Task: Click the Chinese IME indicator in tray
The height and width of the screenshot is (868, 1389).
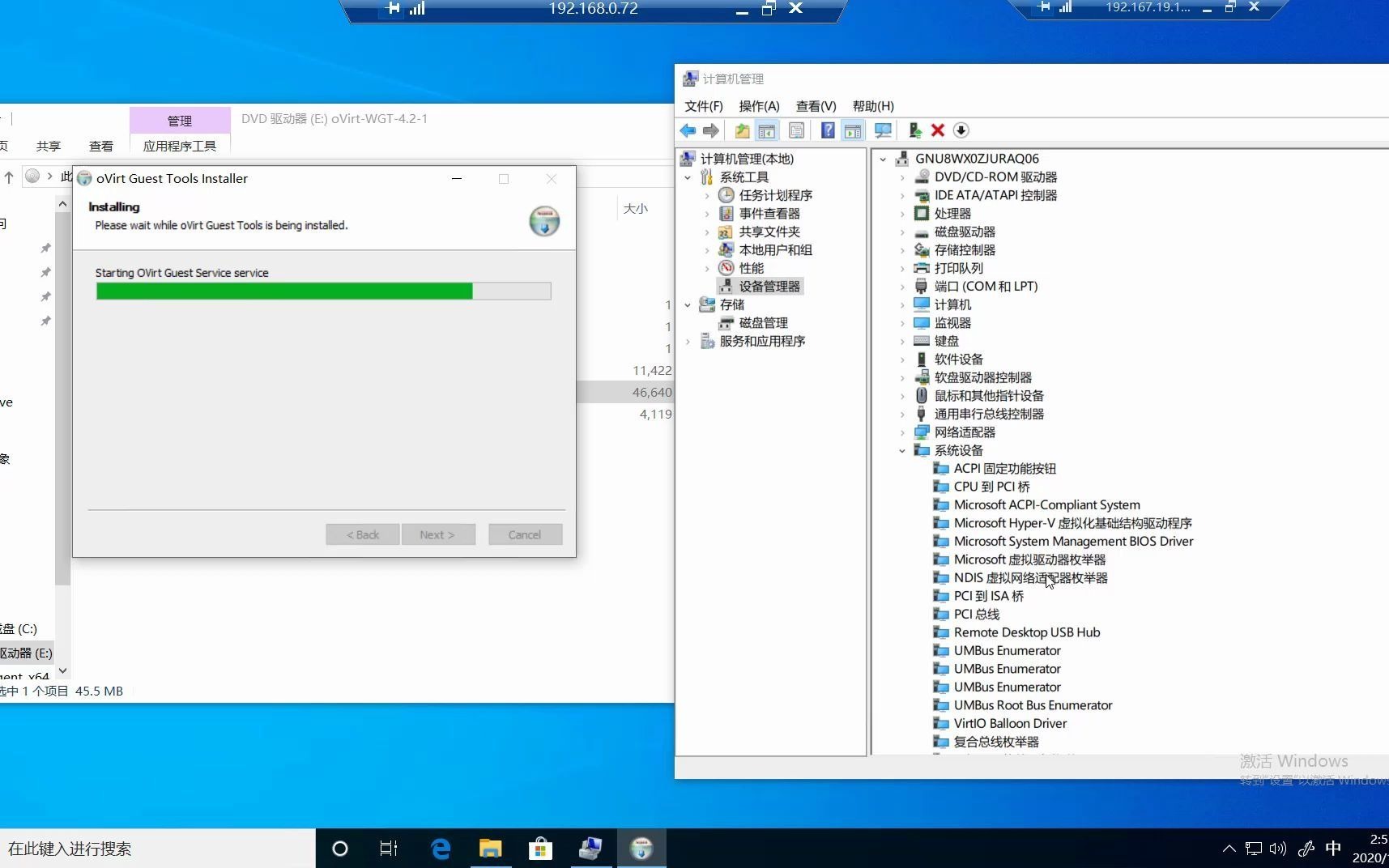Action: click(1333, 849)
